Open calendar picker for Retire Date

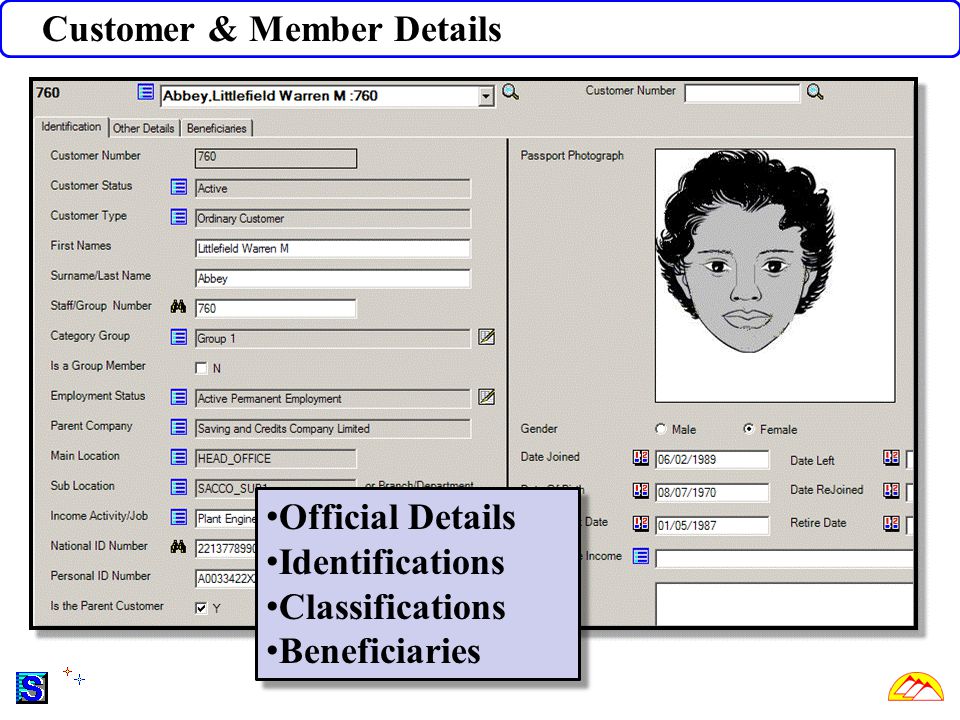(x=891, y=523)
